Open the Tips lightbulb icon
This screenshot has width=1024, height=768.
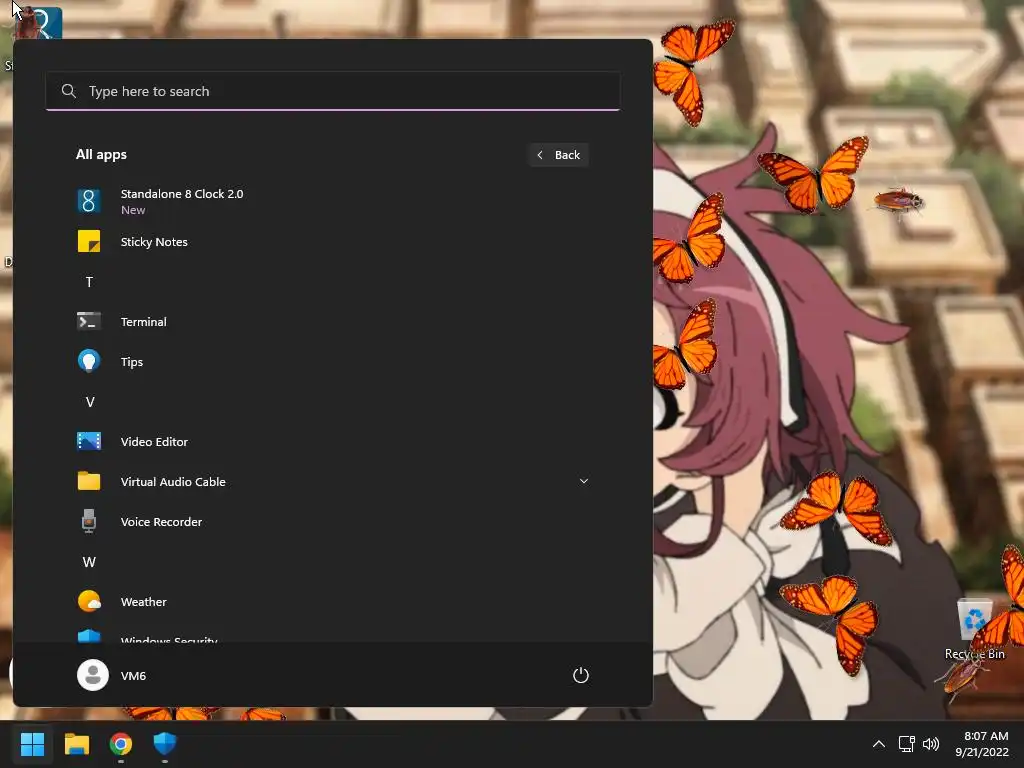89,361
